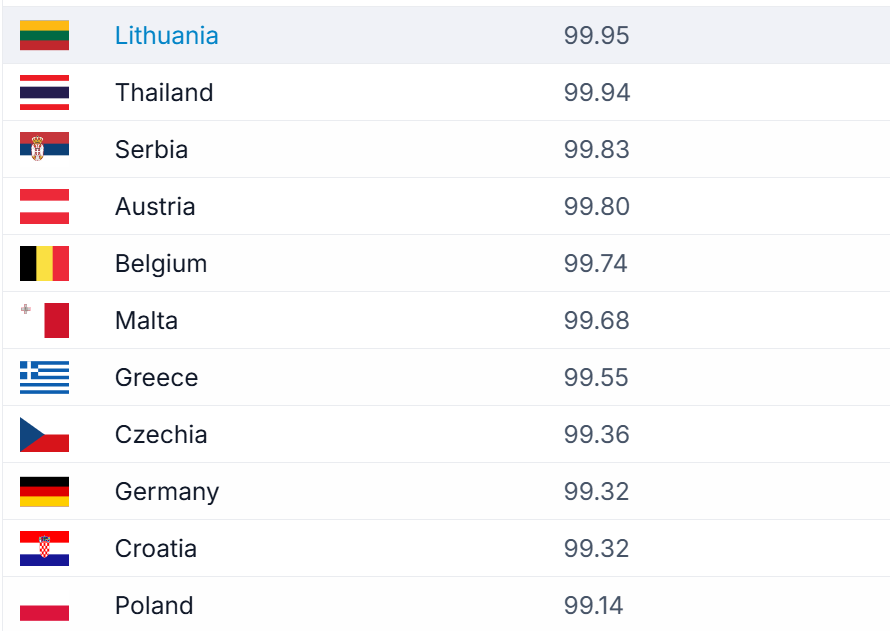Click the Greece score 99.55
The image size is (890, 631).
pyautogui.click(x=596, y=377)
